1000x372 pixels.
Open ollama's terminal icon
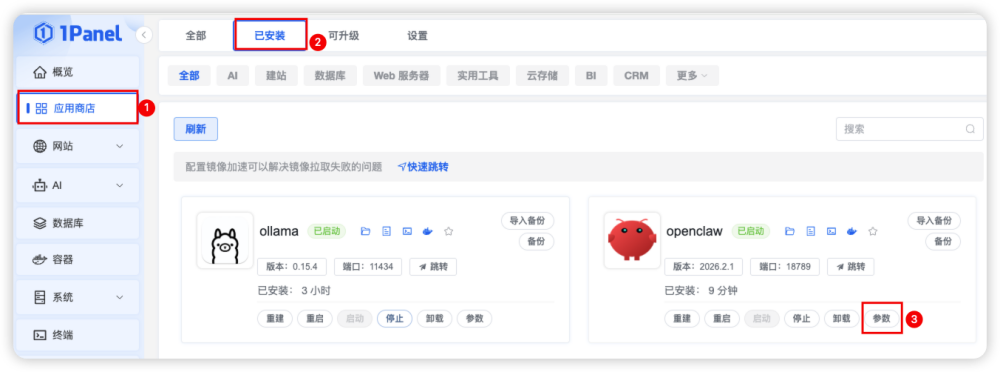pyautogui.click(x=407, y=232)
